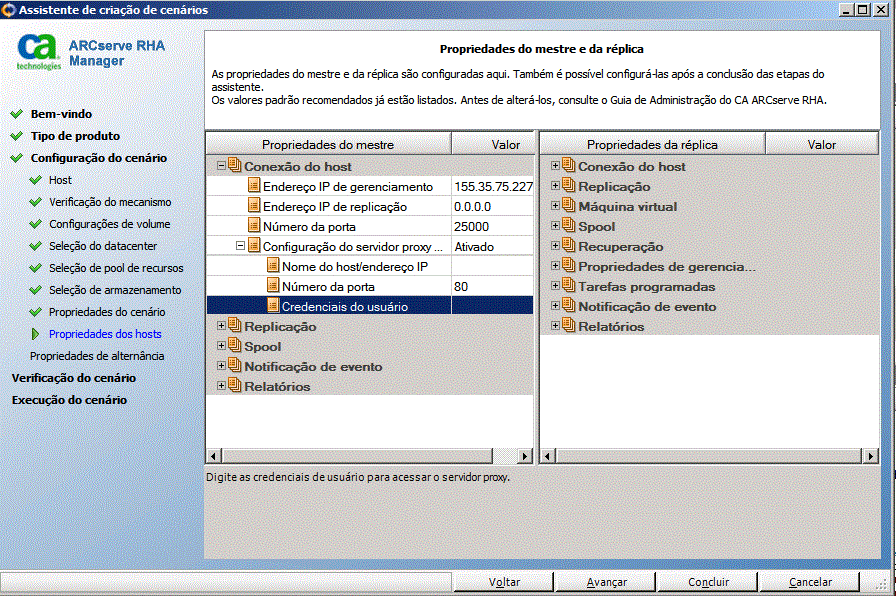896x596 pixels.
Task: Collapse the master Conexão do host node
Action: tap(221, 166)
